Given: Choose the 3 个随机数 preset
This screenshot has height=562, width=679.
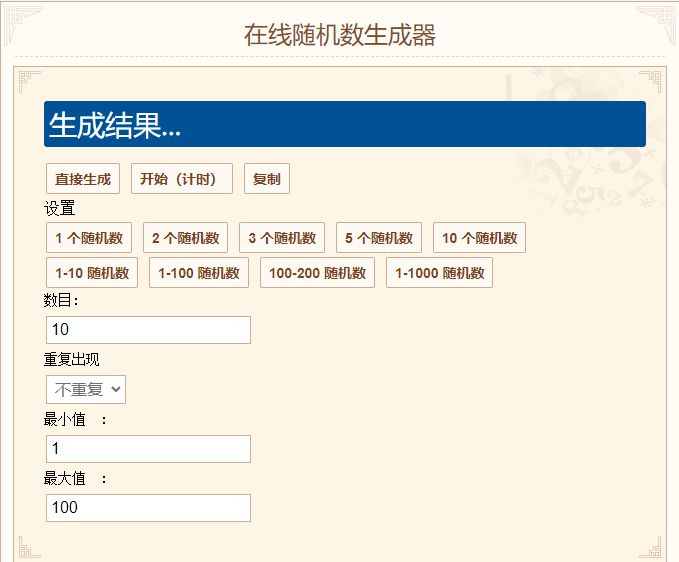Looking at the screenshot, I should [282, 237].
